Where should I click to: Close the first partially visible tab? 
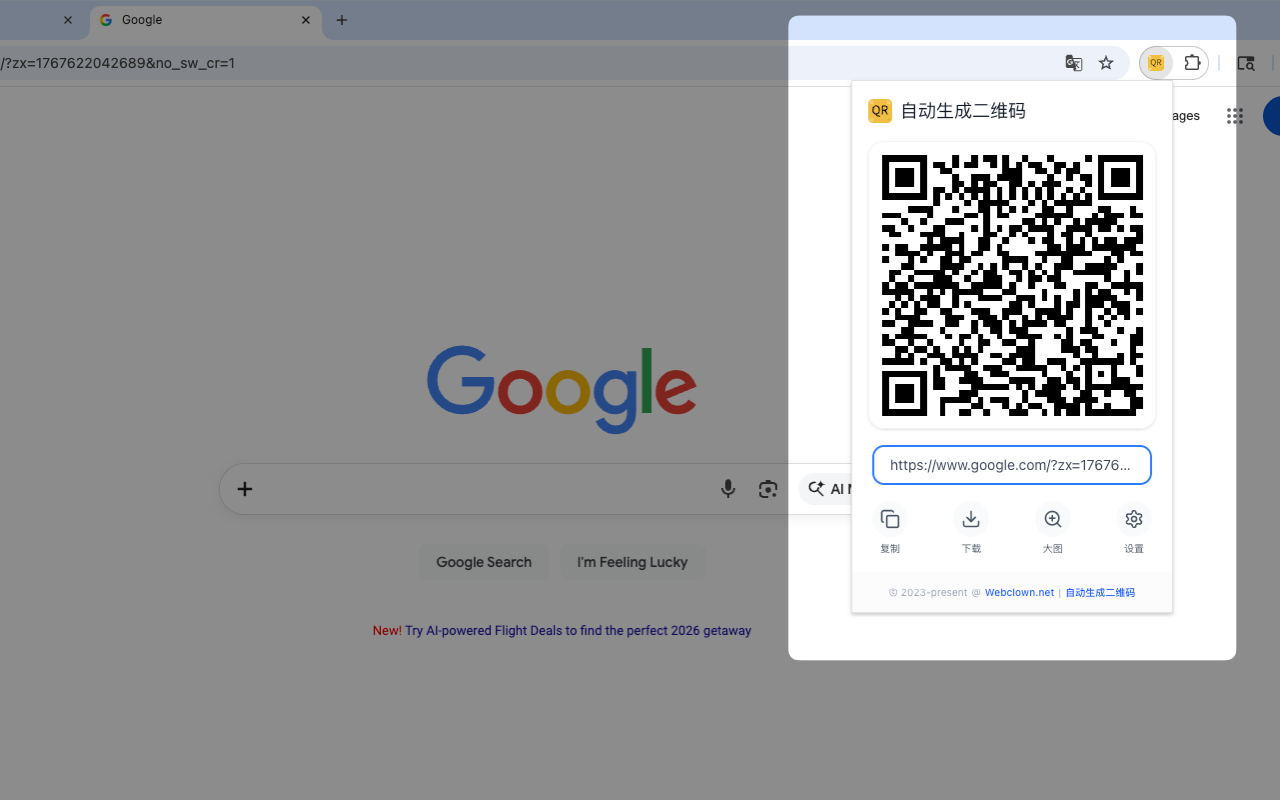click(68, 20)
